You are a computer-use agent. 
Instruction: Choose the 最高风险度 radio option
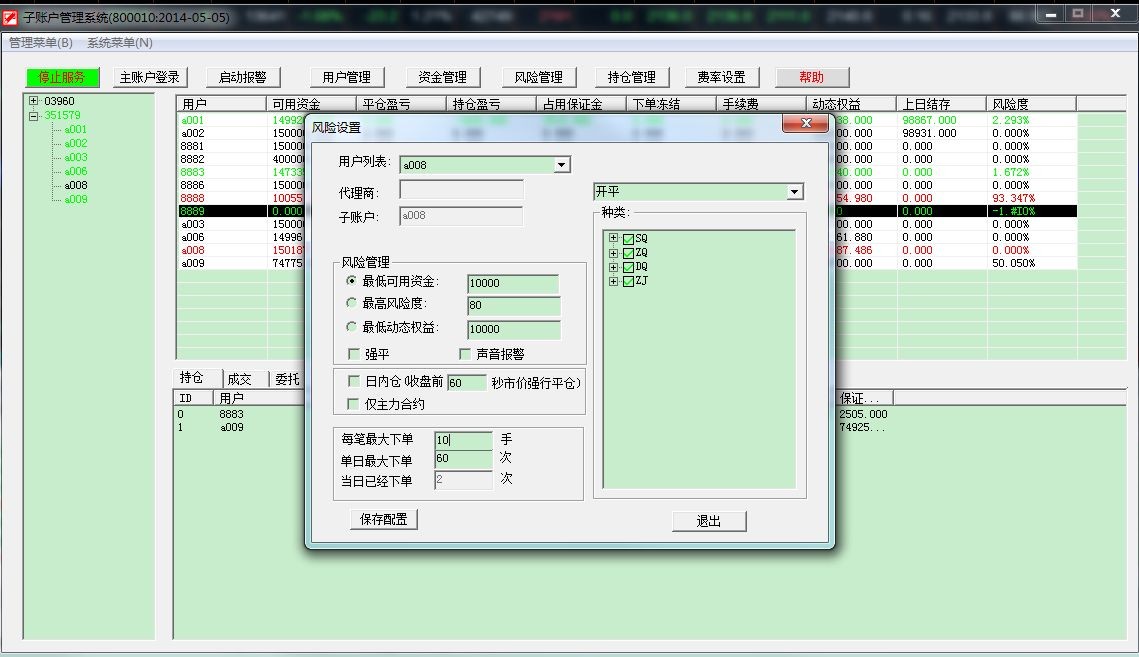pos(351,303)
